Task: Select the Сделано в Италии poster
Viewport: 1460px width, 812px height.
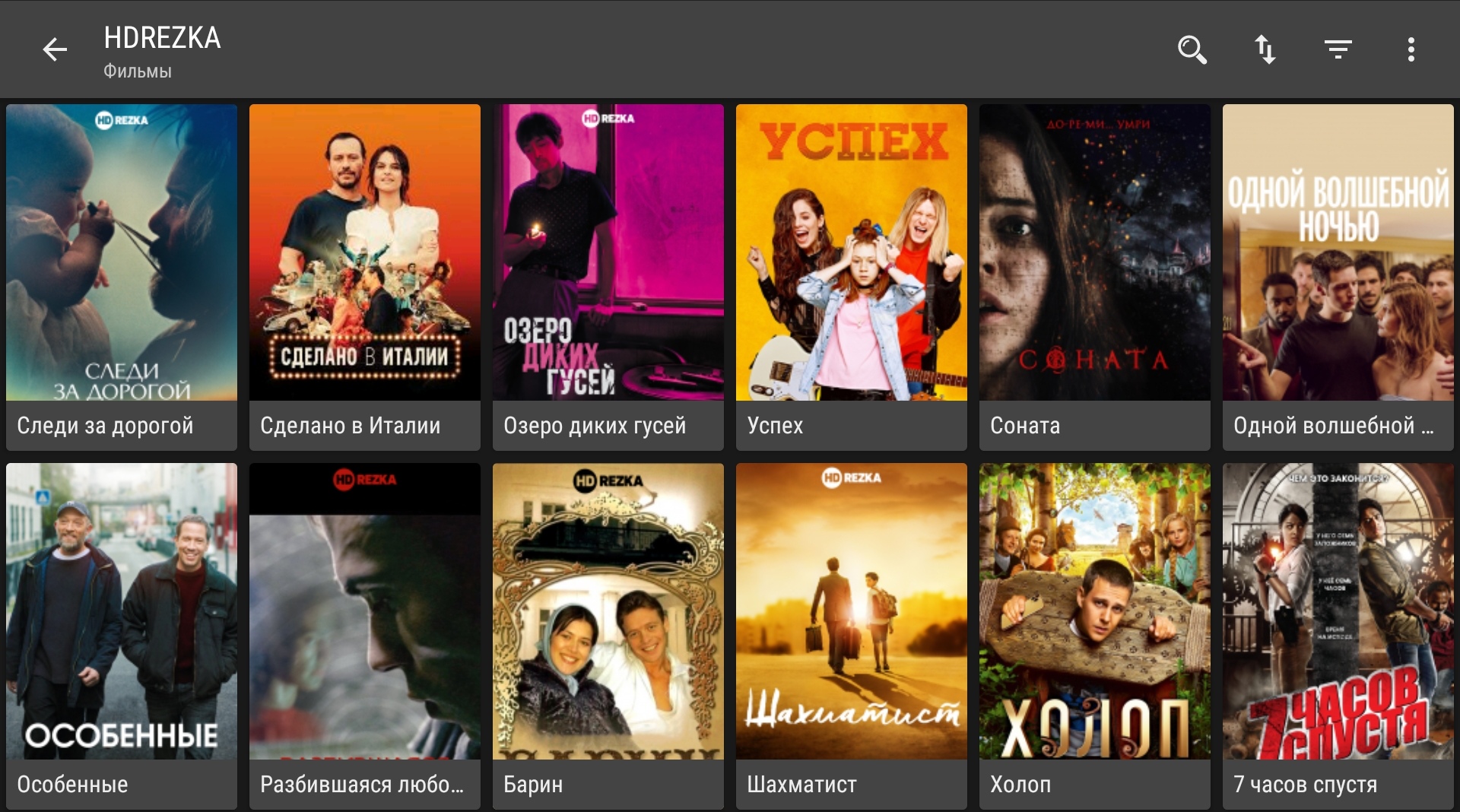Action: pos(365,252)
